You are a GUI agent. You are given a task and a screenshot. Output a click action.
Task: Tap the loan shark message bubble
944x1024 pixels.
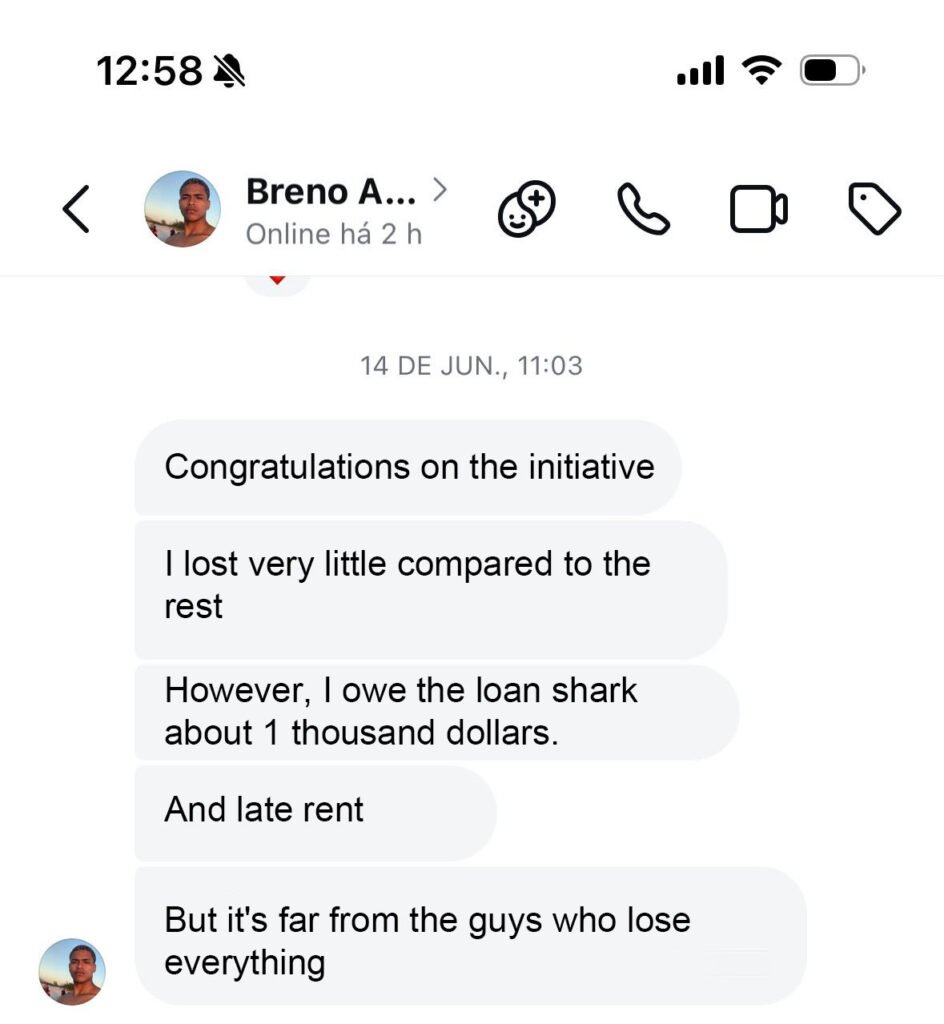click(x=436, y=712)
